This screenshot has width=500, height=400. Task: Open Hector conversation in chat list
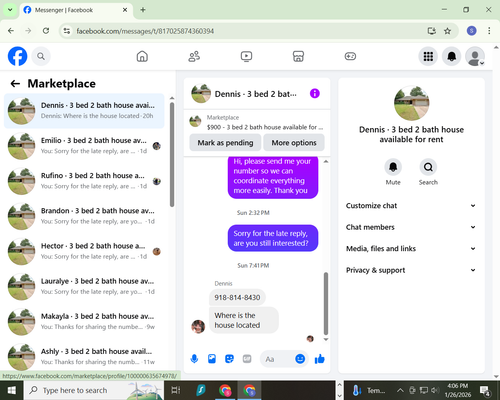(84, 251)
